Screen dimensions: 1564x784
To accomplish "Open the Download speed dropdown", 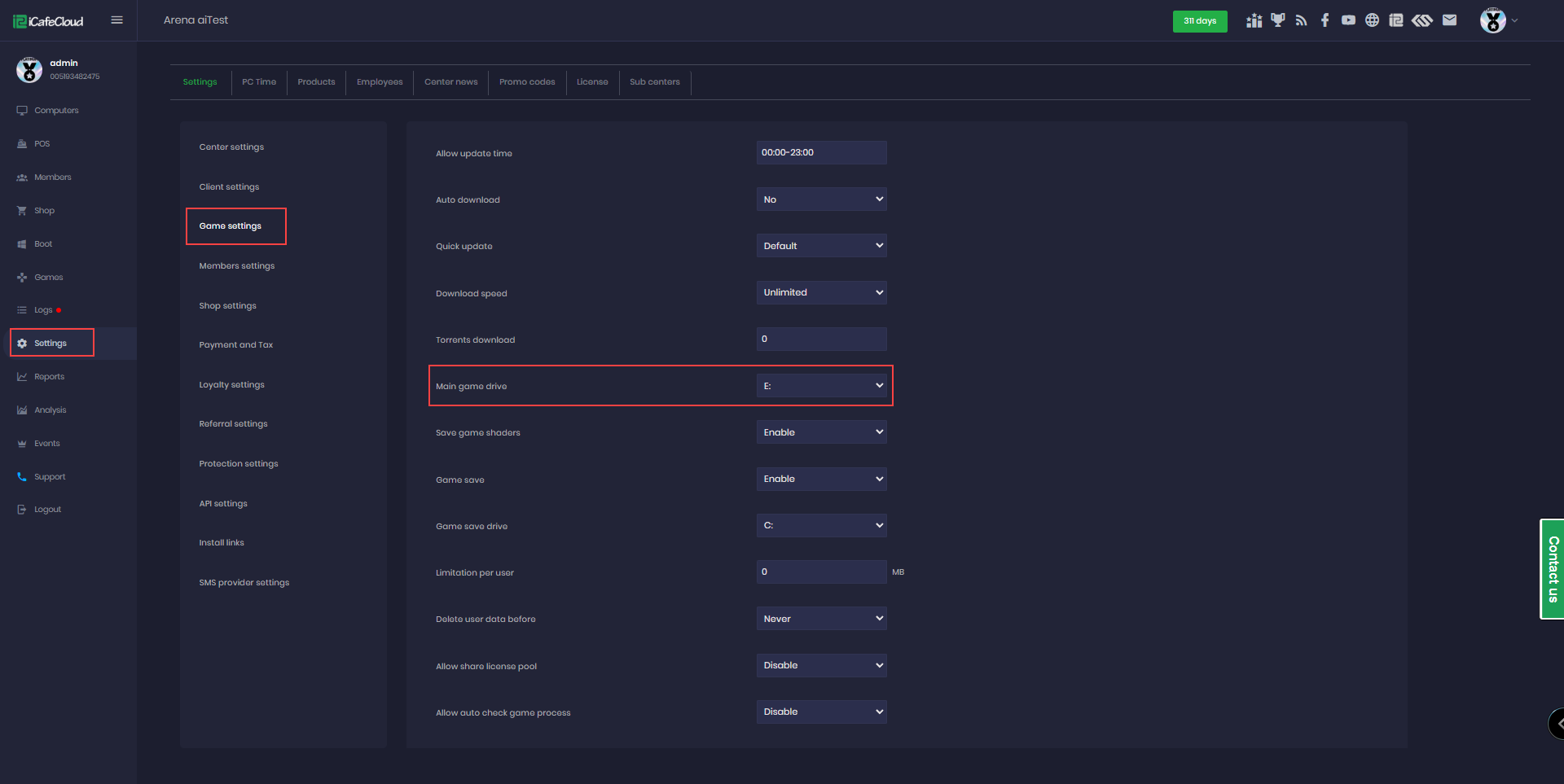I will point(821,292).
